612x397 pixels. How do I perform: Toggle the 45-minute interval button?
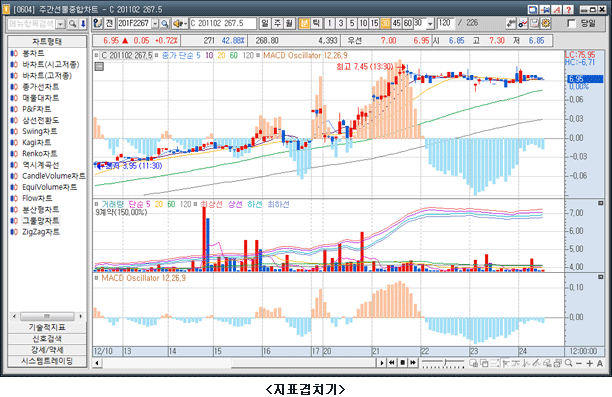pos(397,23)
